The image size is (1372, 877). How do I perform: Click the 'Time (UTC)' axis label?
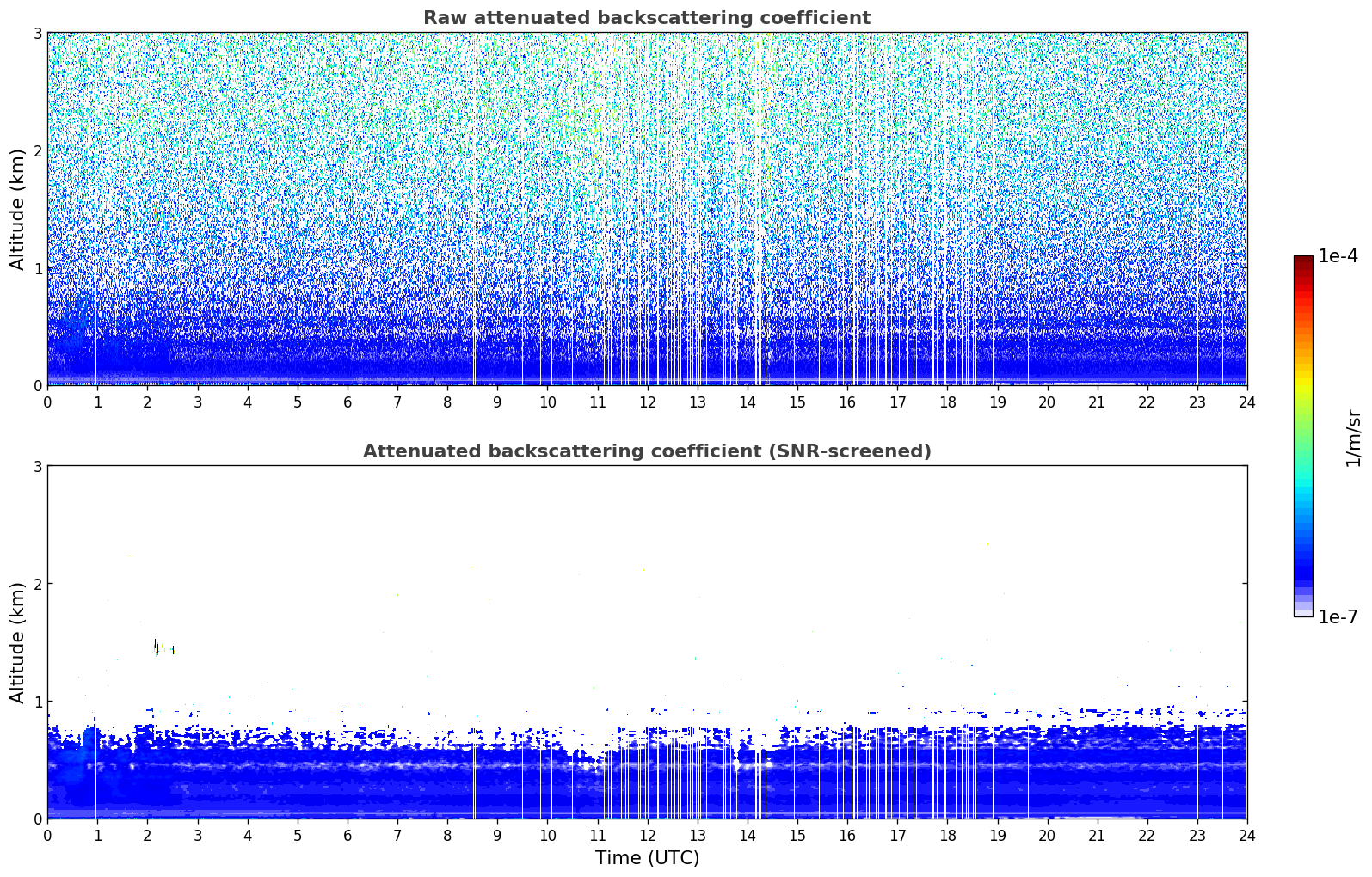click(x=647, y=858)
